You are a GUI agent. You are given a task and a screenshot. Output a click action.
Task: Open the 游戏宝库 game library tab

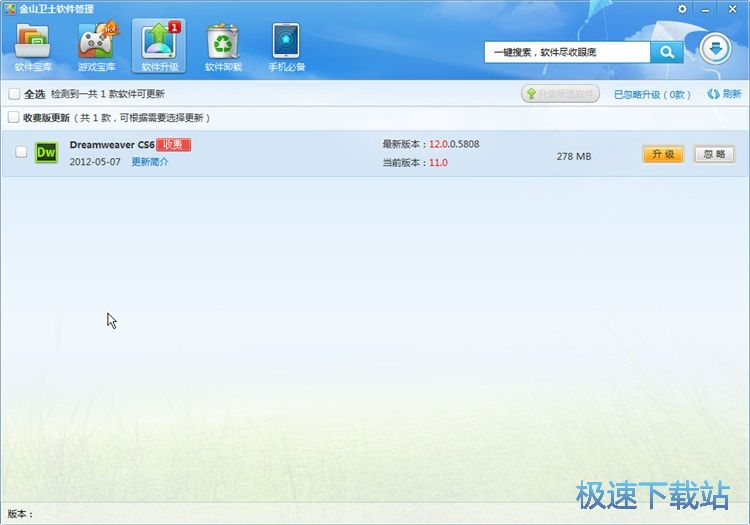pyautogui.click(x=97, y=47)
